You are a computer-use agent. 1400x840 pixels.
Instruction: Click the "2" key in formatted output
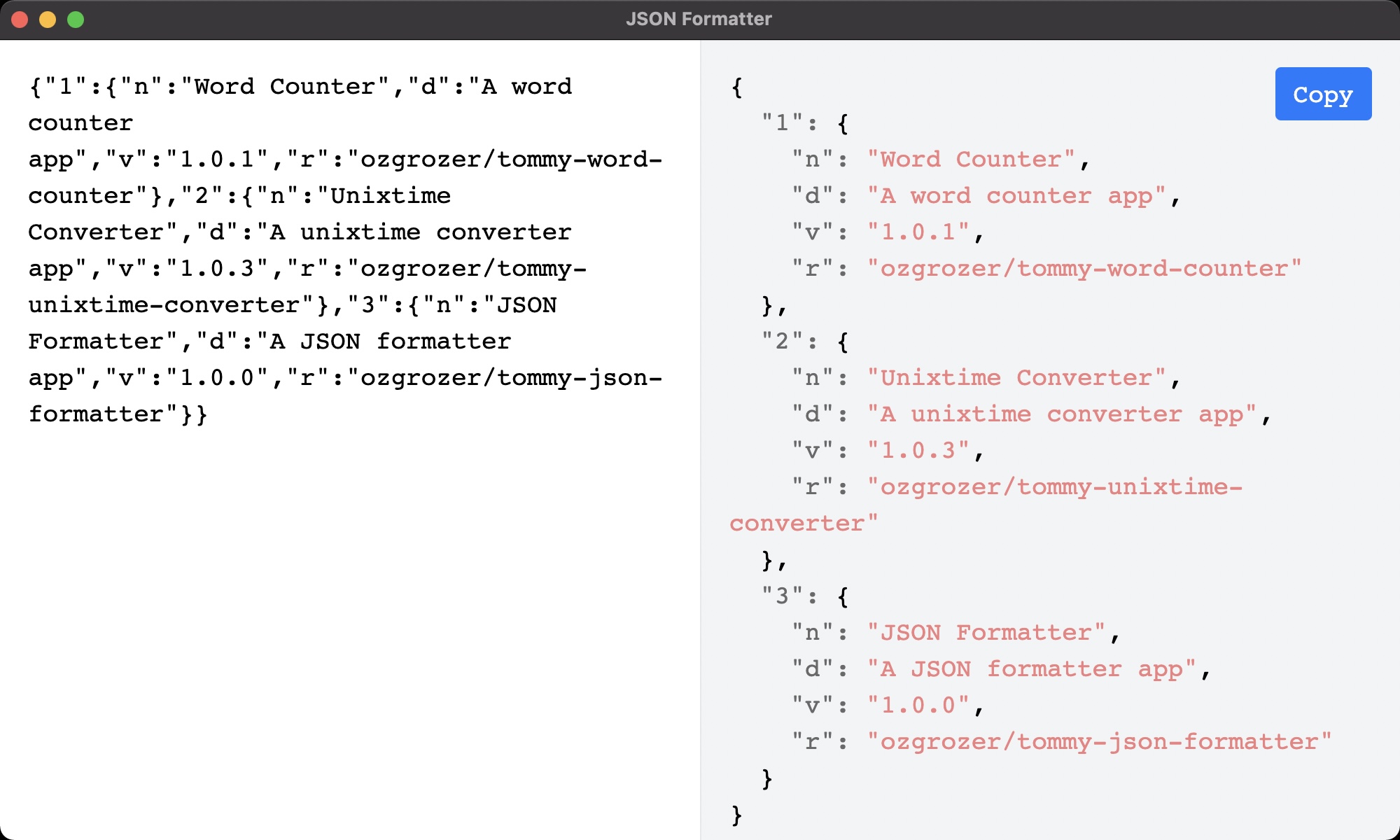point(782,342)
